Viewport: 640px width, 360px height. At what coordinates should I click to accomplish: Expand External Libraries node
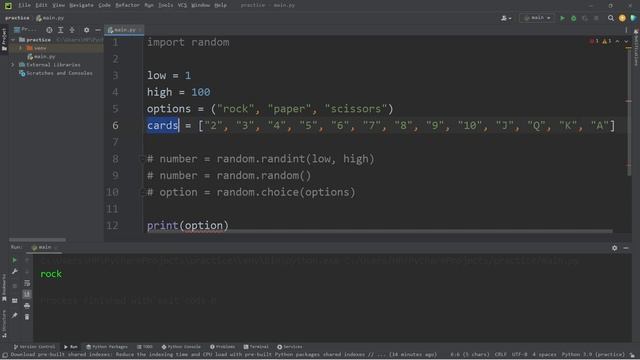pyautogui.click(x=13, y=65)
